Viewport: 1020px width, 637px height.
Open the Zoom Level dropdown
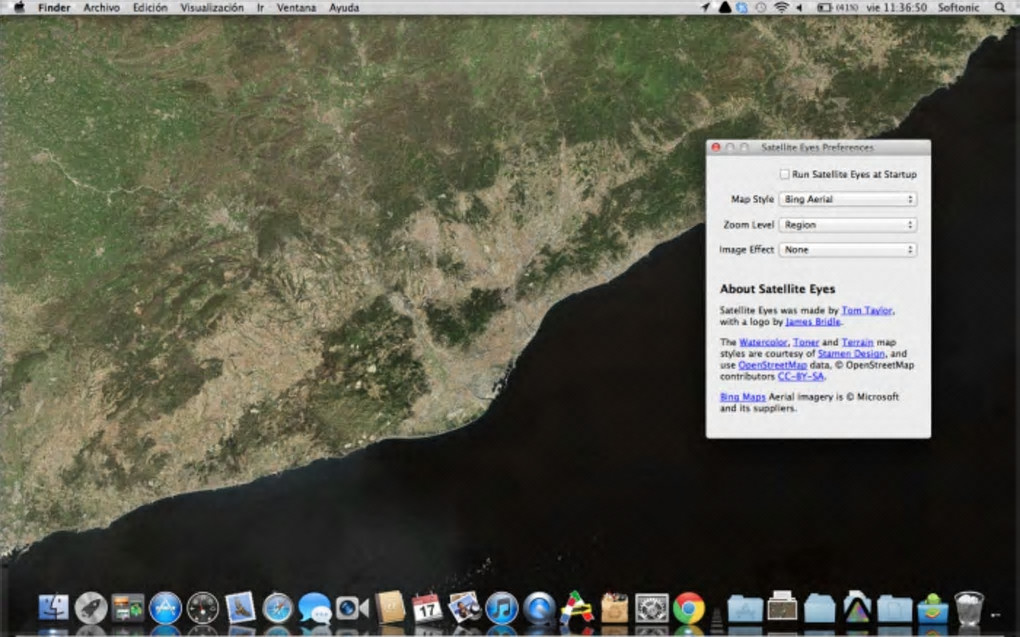coord(848,225)
